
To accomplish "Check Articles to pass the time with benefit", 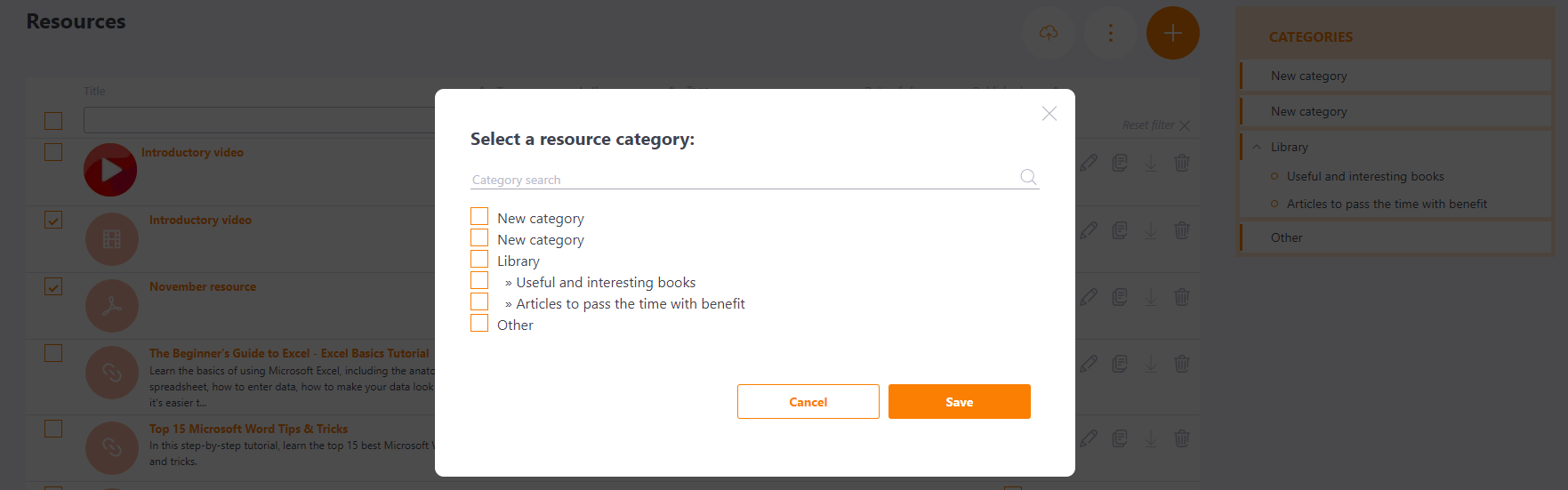I will pos(479,301).
